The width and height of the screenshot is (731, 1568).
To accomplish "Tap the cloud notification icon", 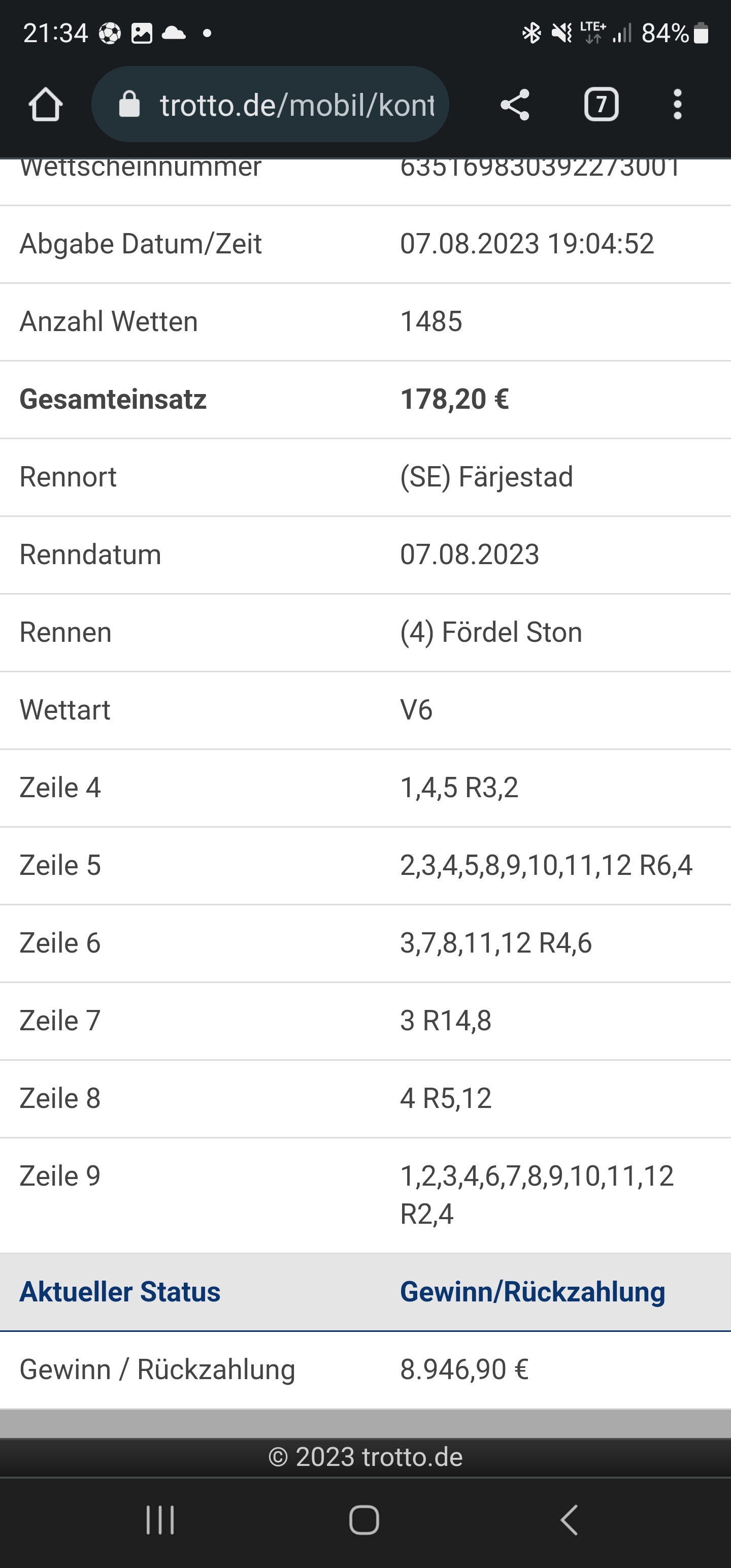I will pyautogui.click(x=174, y=33).
